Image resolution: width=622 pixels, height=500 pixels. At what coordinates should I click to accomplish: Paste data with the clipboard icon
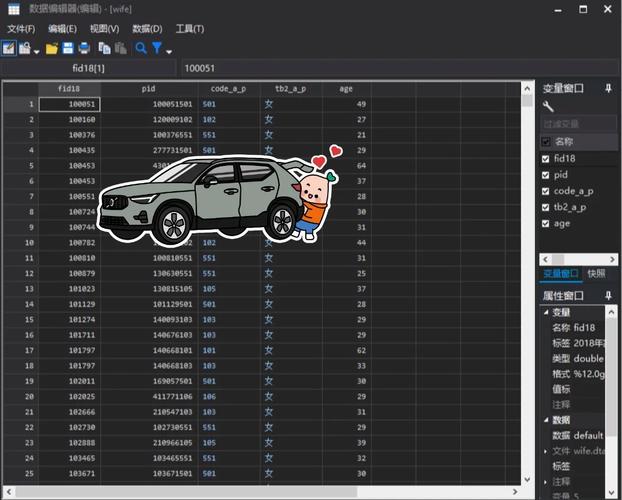(x=121, y=48)
